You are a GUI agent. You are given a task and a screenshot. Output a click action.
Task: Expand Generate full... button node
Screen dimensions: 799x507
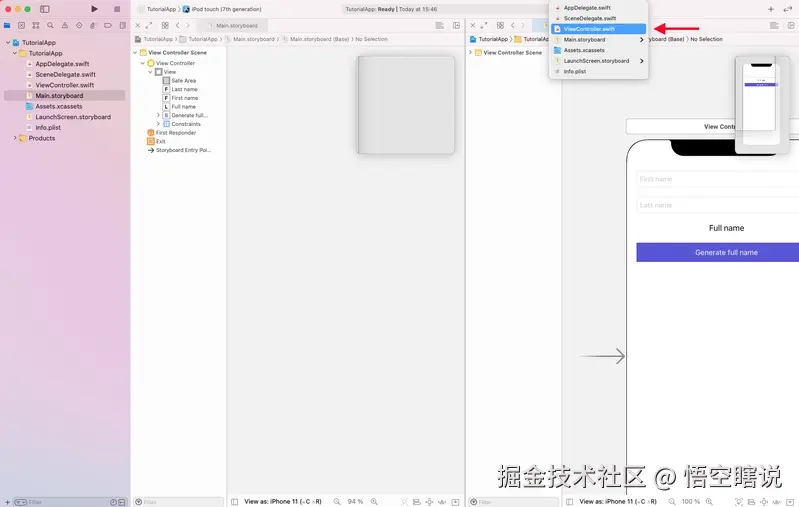point(158,115)
